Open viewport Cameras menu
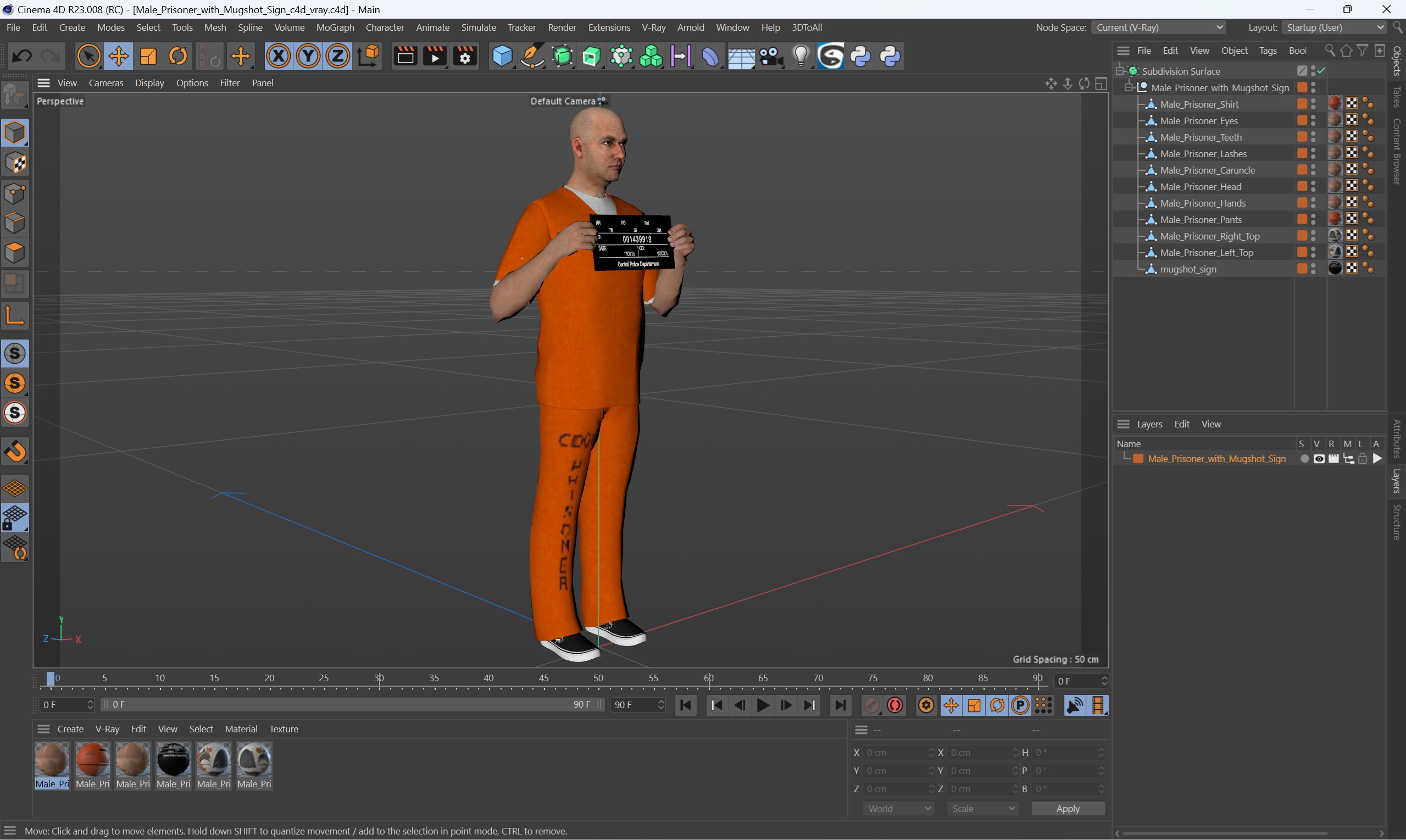Screen dimensions: 1406x840 [x=106, y=82]
